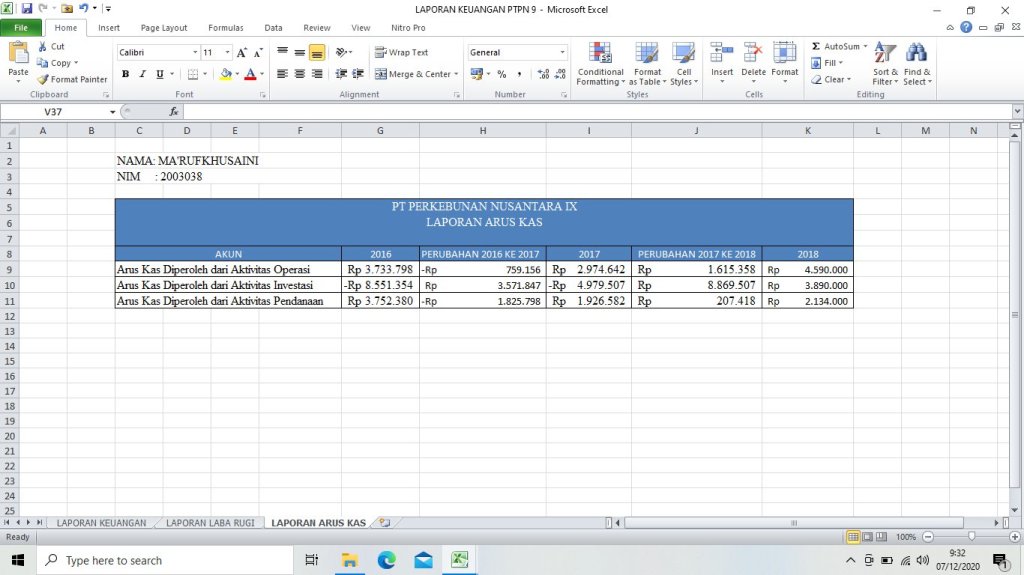Expand the Name Box dropdown arrow
Screen dimensions: 1024x575
pyautogui.click(x=112, y=112)
